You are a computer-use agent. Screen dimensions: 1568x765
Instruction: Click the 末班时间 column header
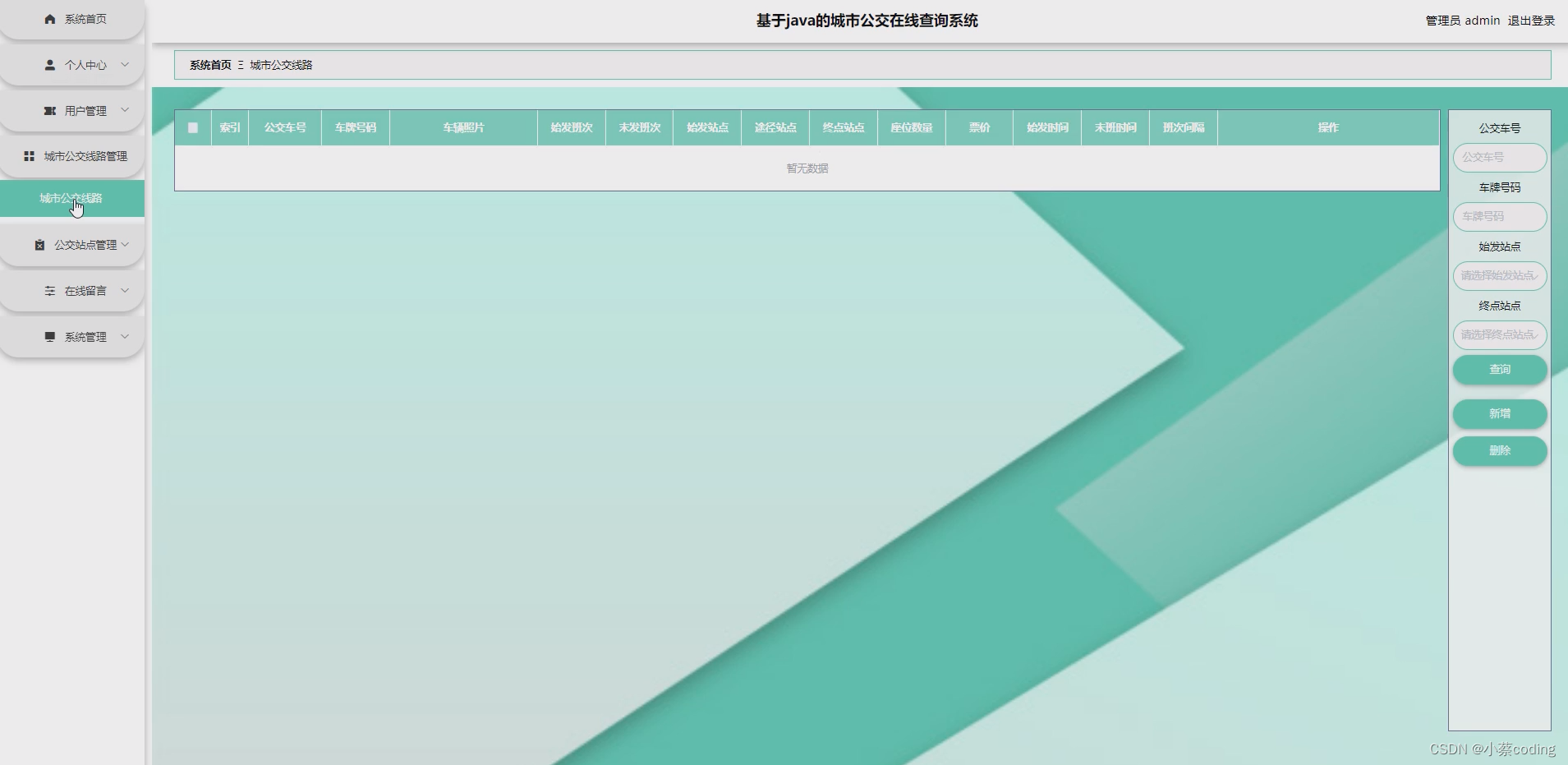pos(1115,128)
